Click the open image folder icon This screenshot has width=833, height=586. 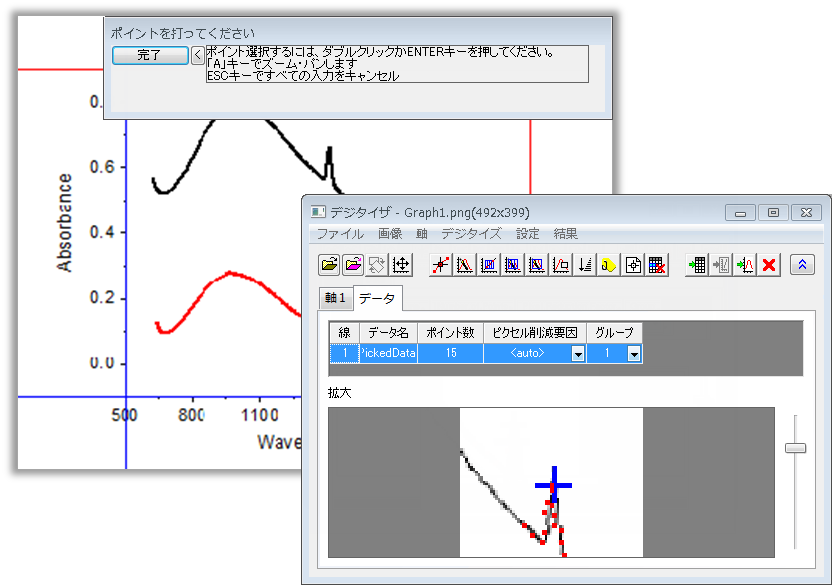coord(328,265)
